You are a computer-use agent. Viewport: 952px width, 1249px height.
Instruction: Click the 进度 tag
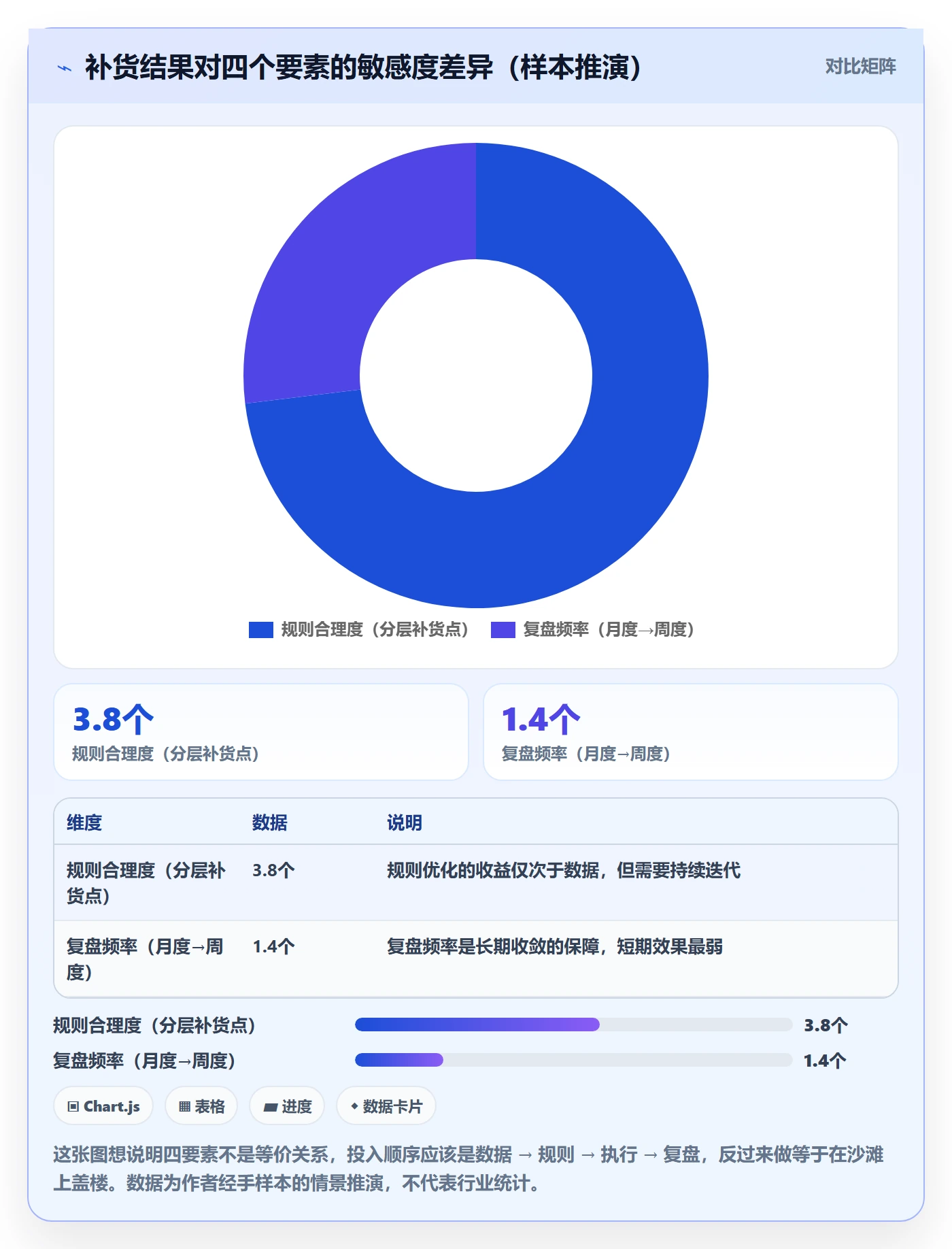click(287, 1106)
